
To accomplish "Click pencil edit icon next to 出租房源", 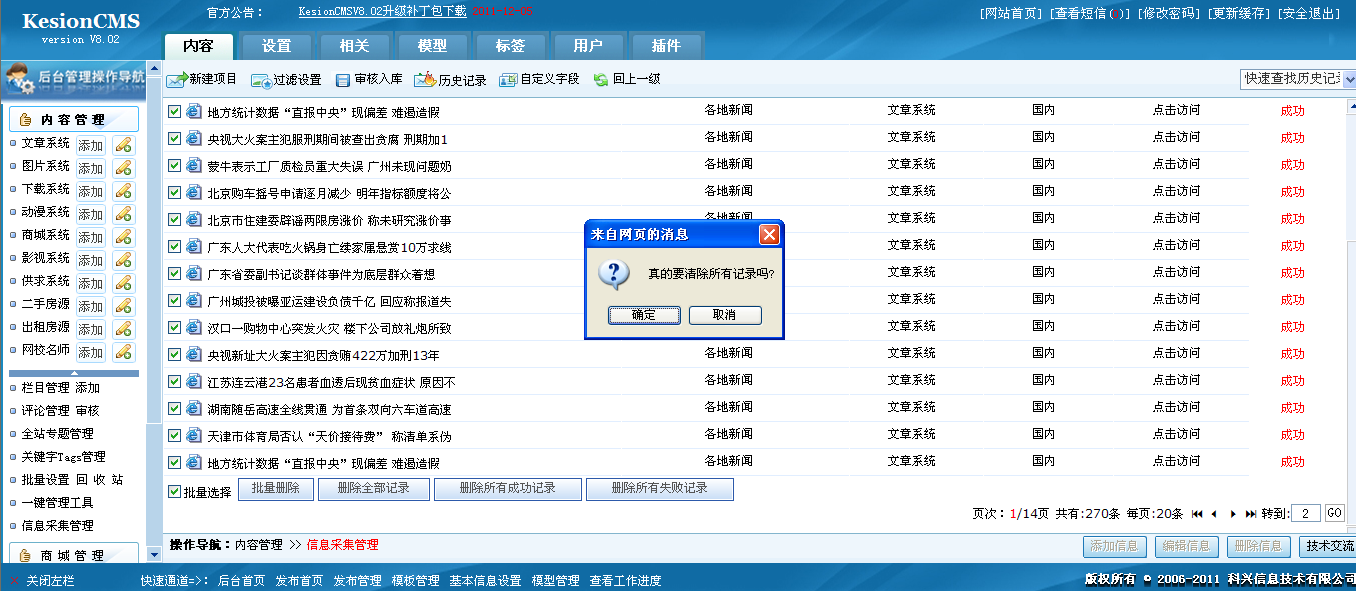I will 123,328.
